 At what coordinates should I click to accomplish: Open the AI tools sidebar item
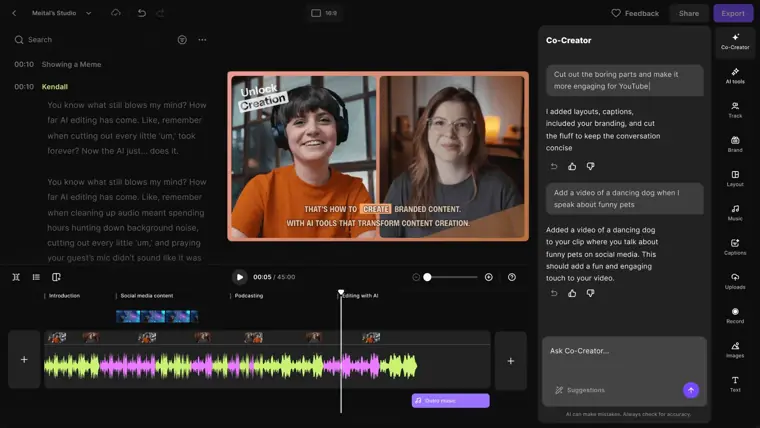click(x=735, y=76)
